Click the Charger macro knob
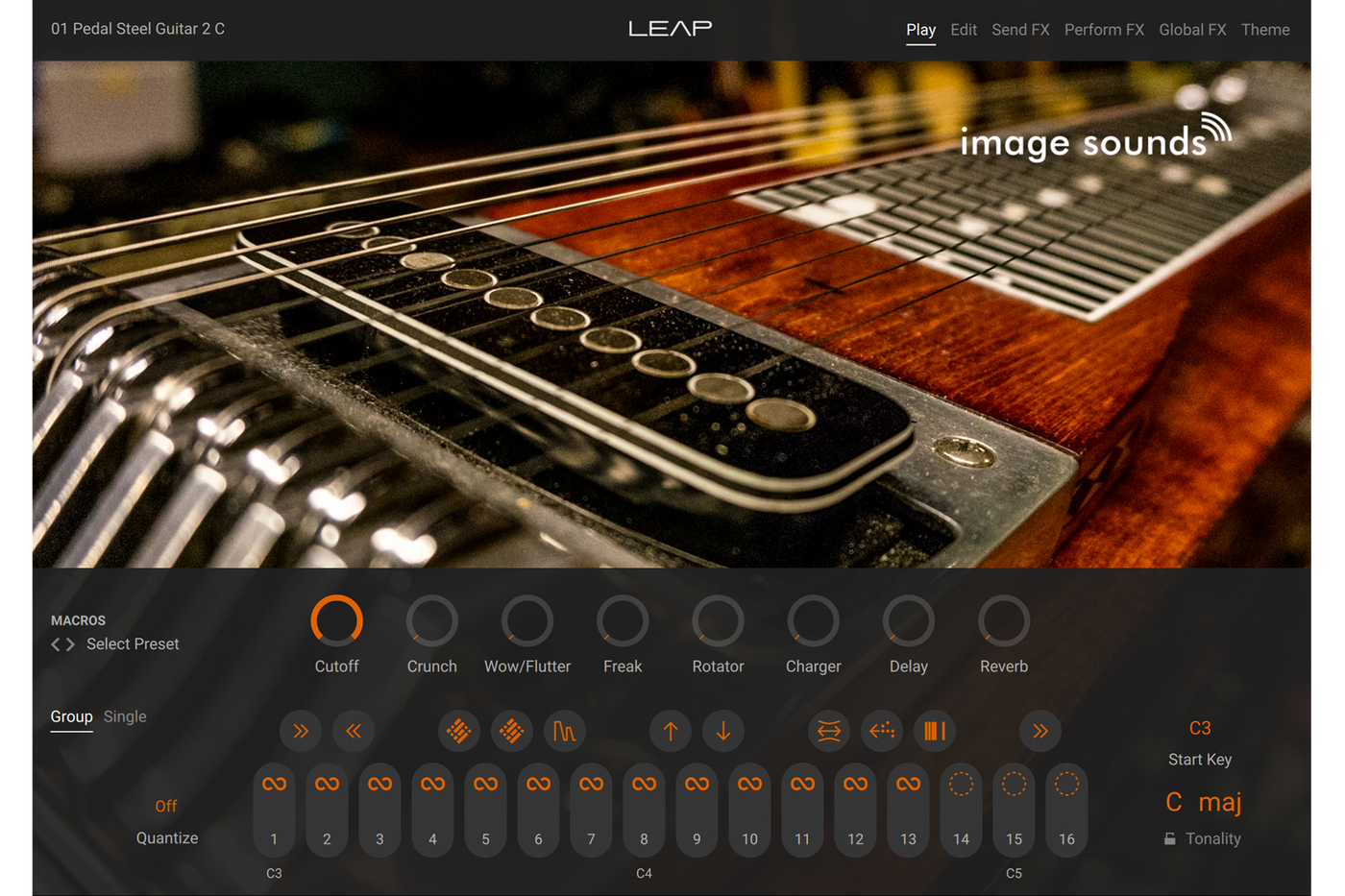 pos(814,621)
